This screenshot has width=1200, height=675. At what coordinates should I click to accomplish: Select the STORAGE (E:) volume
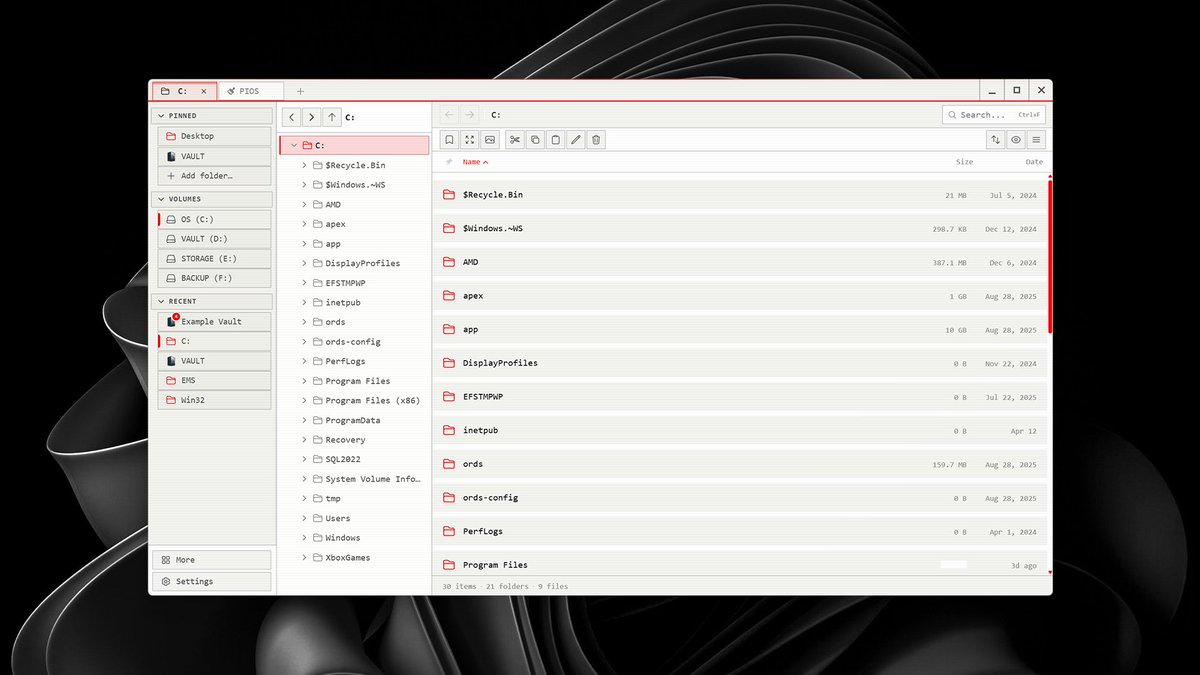[212, 258]
